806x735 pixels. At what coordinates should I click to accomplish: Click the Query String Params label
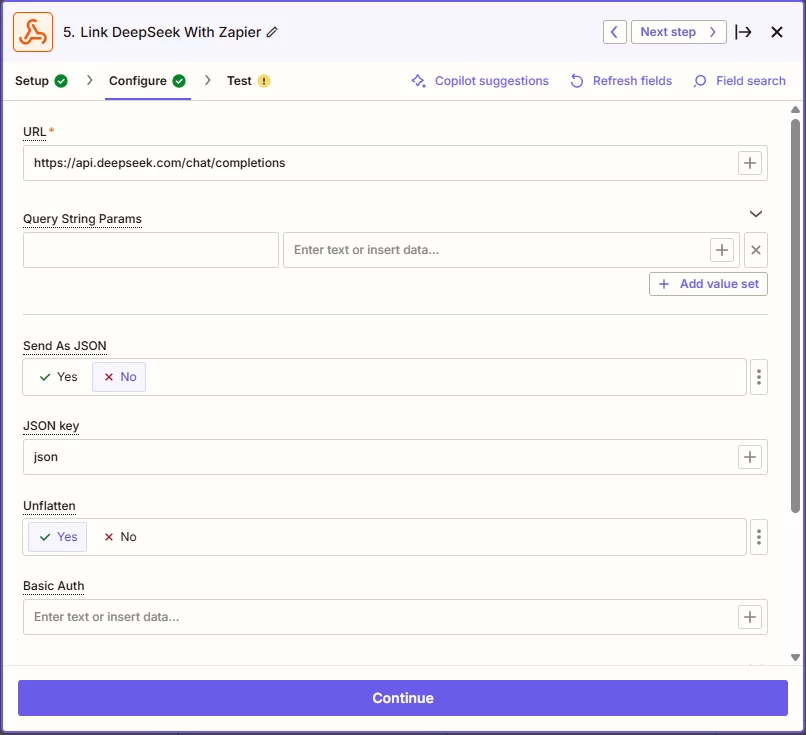click(82, 219)
